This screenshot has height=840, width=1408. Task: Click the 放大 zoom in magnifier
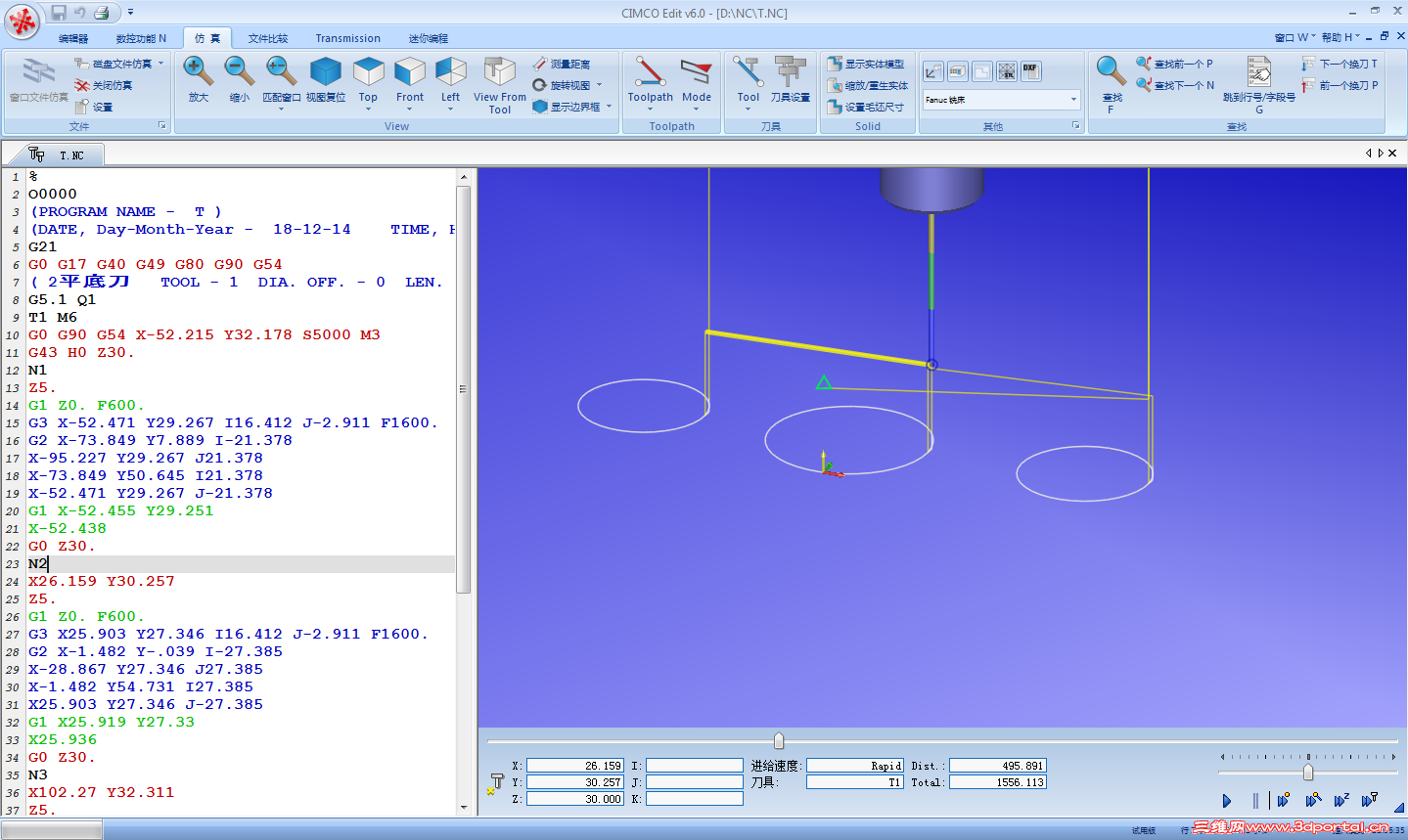pos(199,78)
